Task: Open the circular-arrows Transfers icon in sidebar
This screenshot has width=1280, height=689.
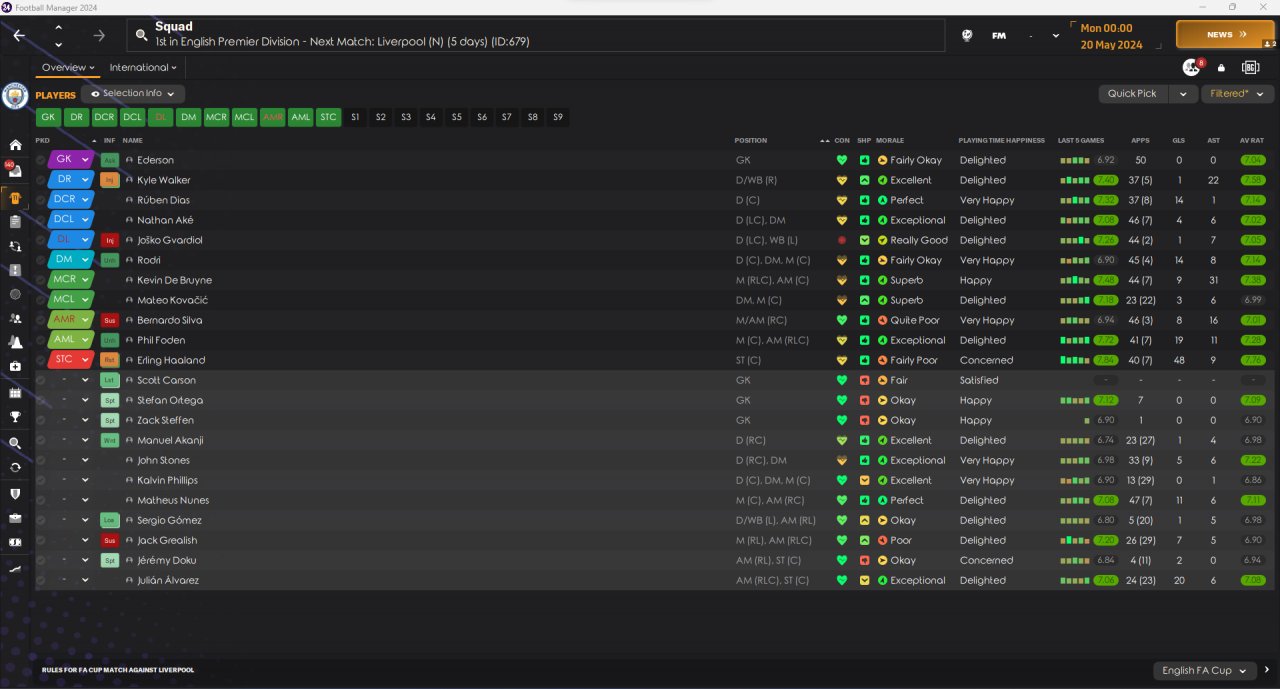Action: [x=15, y=467]
